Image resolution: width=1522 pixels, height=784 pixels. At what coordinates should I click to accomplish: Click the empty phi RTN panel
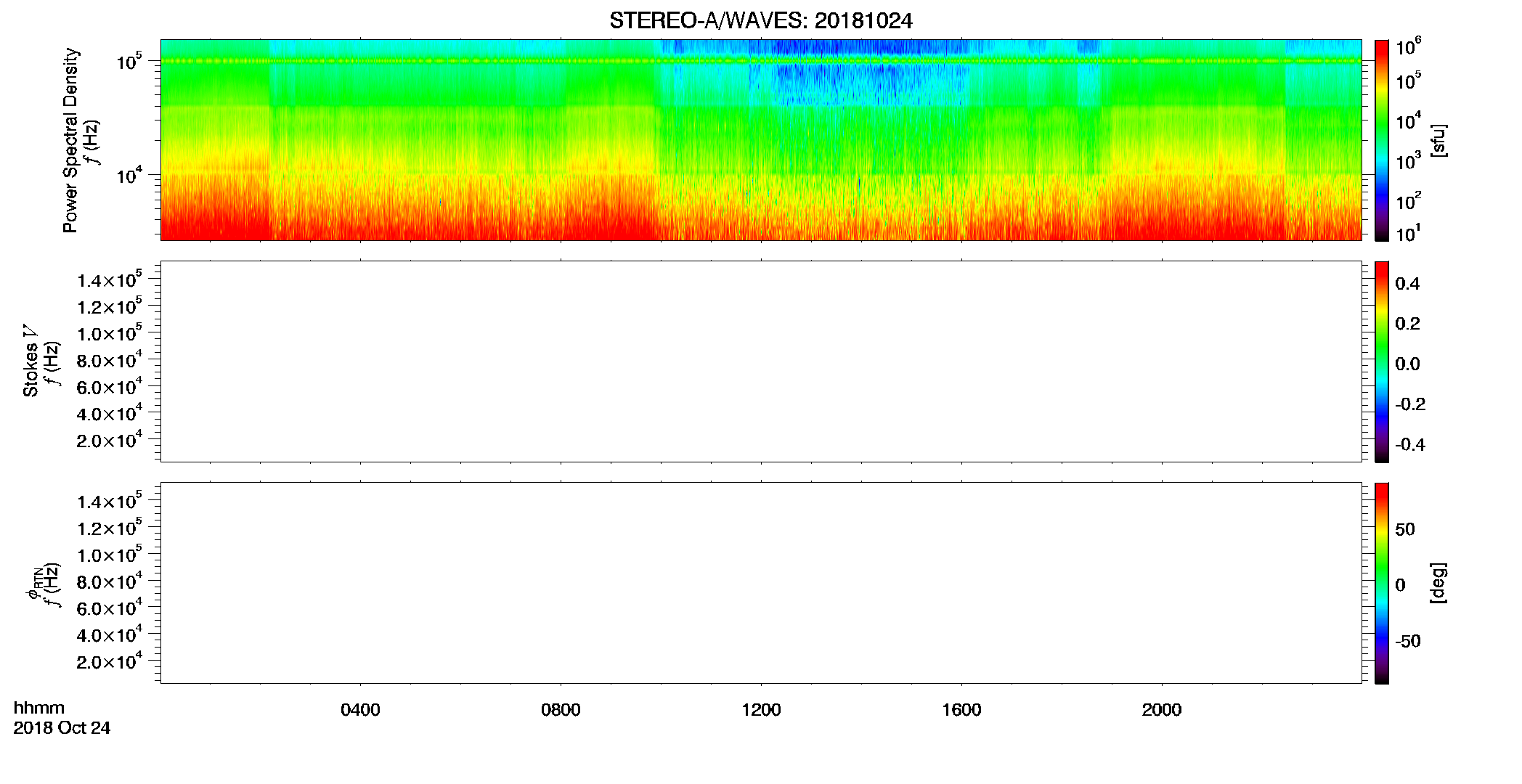click(761, 583)
